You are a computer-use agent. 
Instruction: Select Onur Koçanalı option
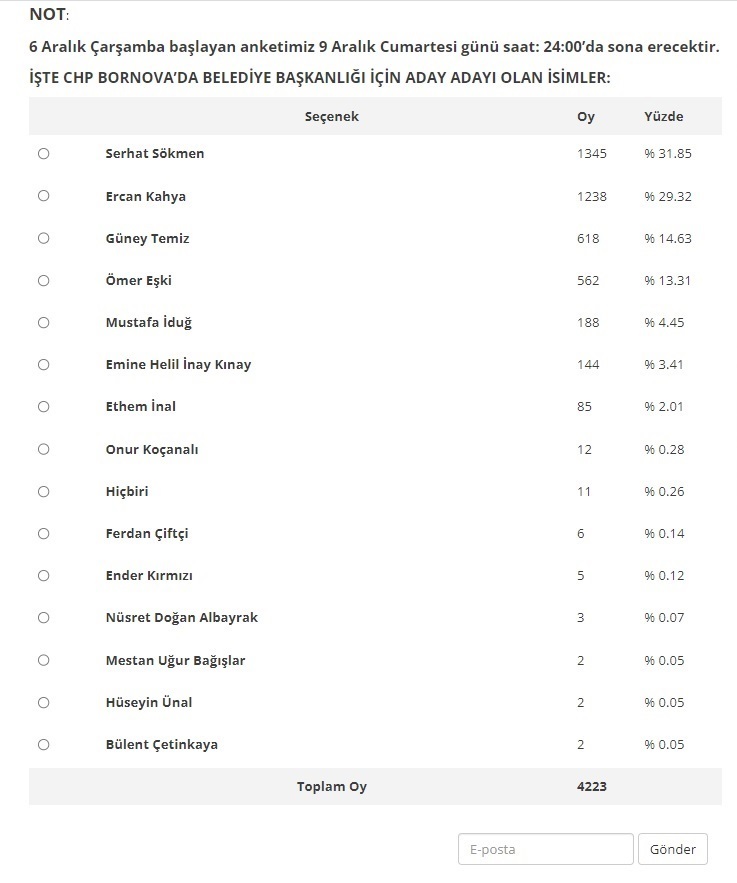click(43, 449)
